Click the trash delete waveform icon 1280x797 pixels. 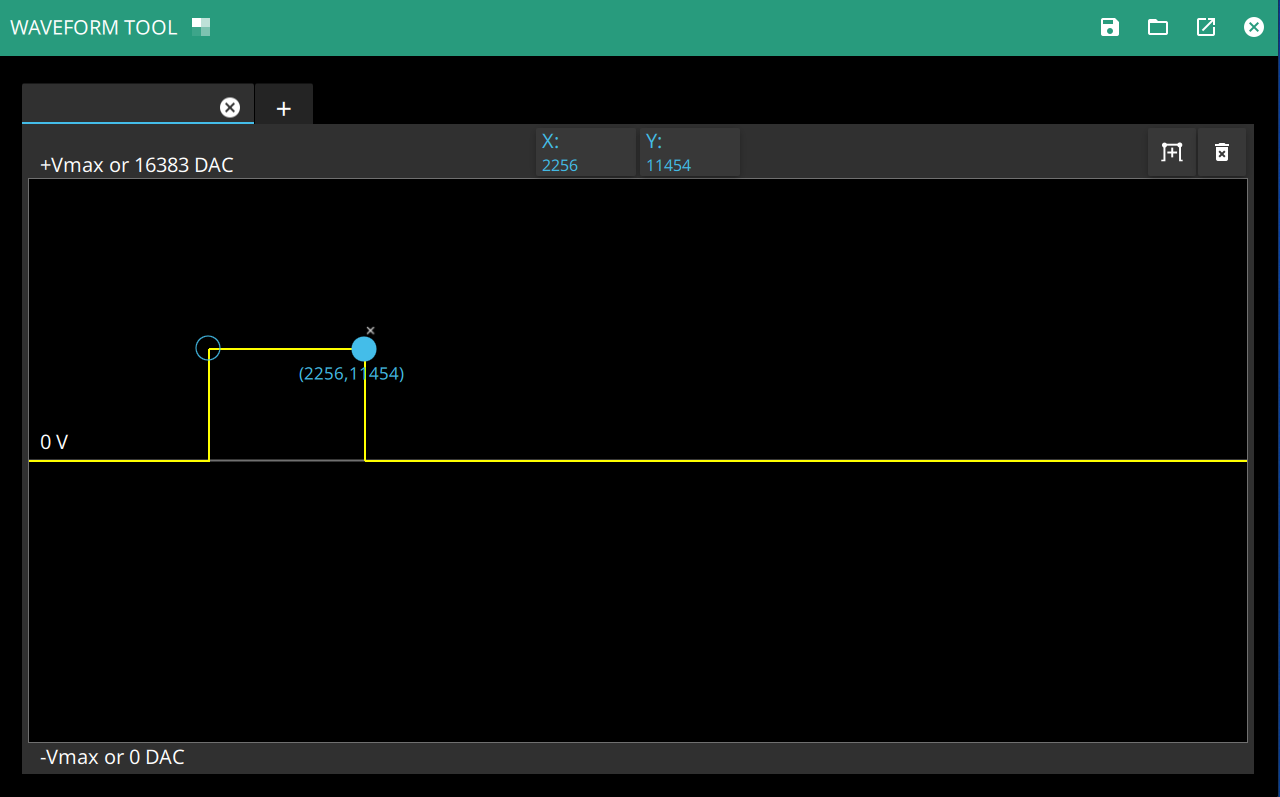point(1222,152)
